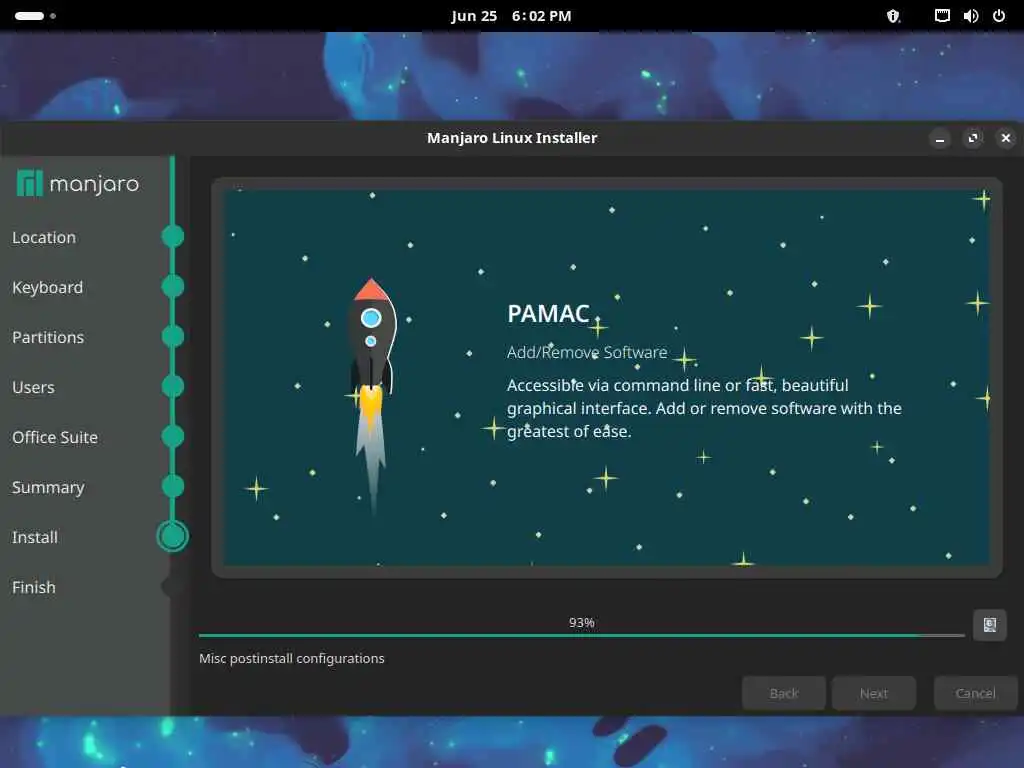Click the 'Misc postinstall configurations' status text
This screenshot has height=768, width=1024.
tap(292, 658)
